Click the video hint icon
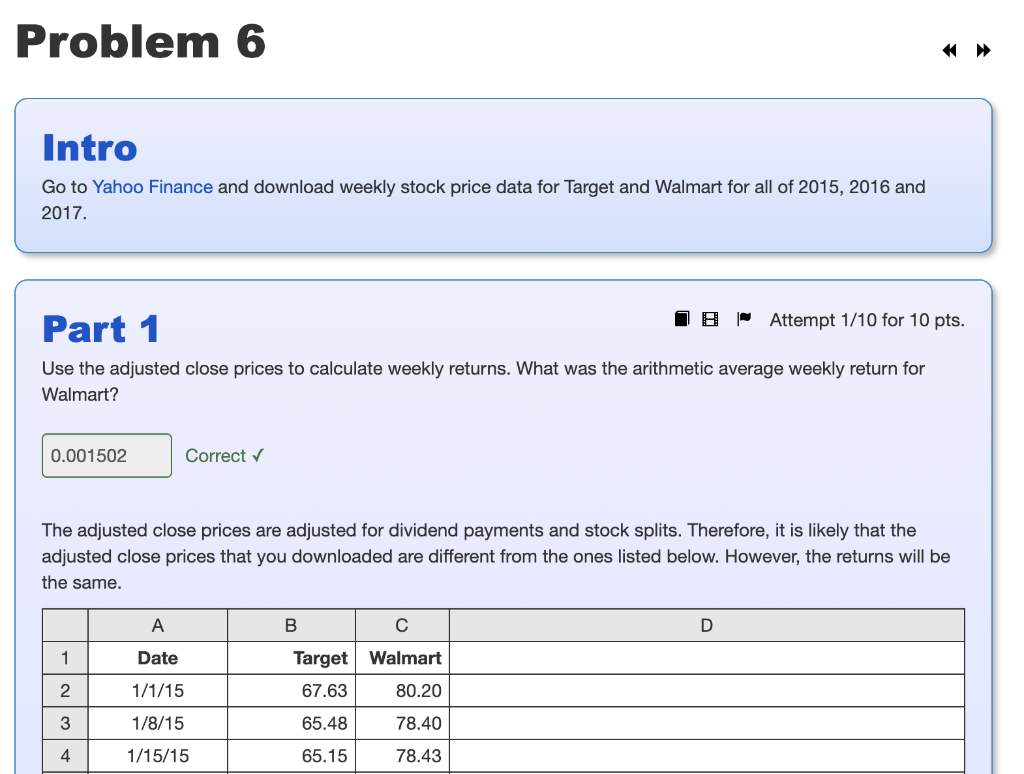1024x774 pixels. click(710, 318)
